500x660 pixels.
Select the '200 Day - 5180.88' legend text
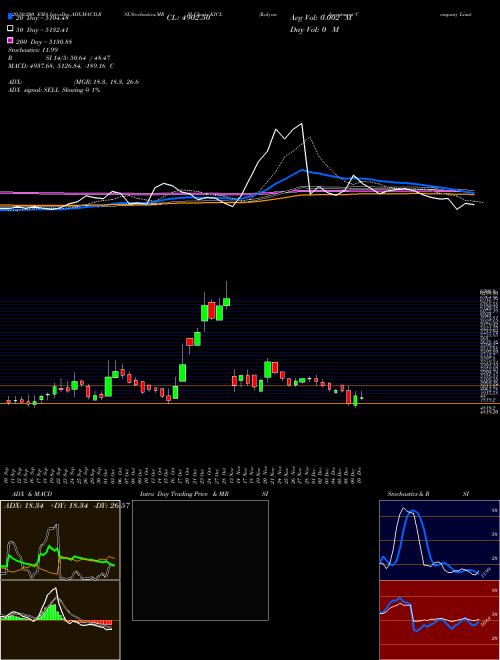pos(44,41)
